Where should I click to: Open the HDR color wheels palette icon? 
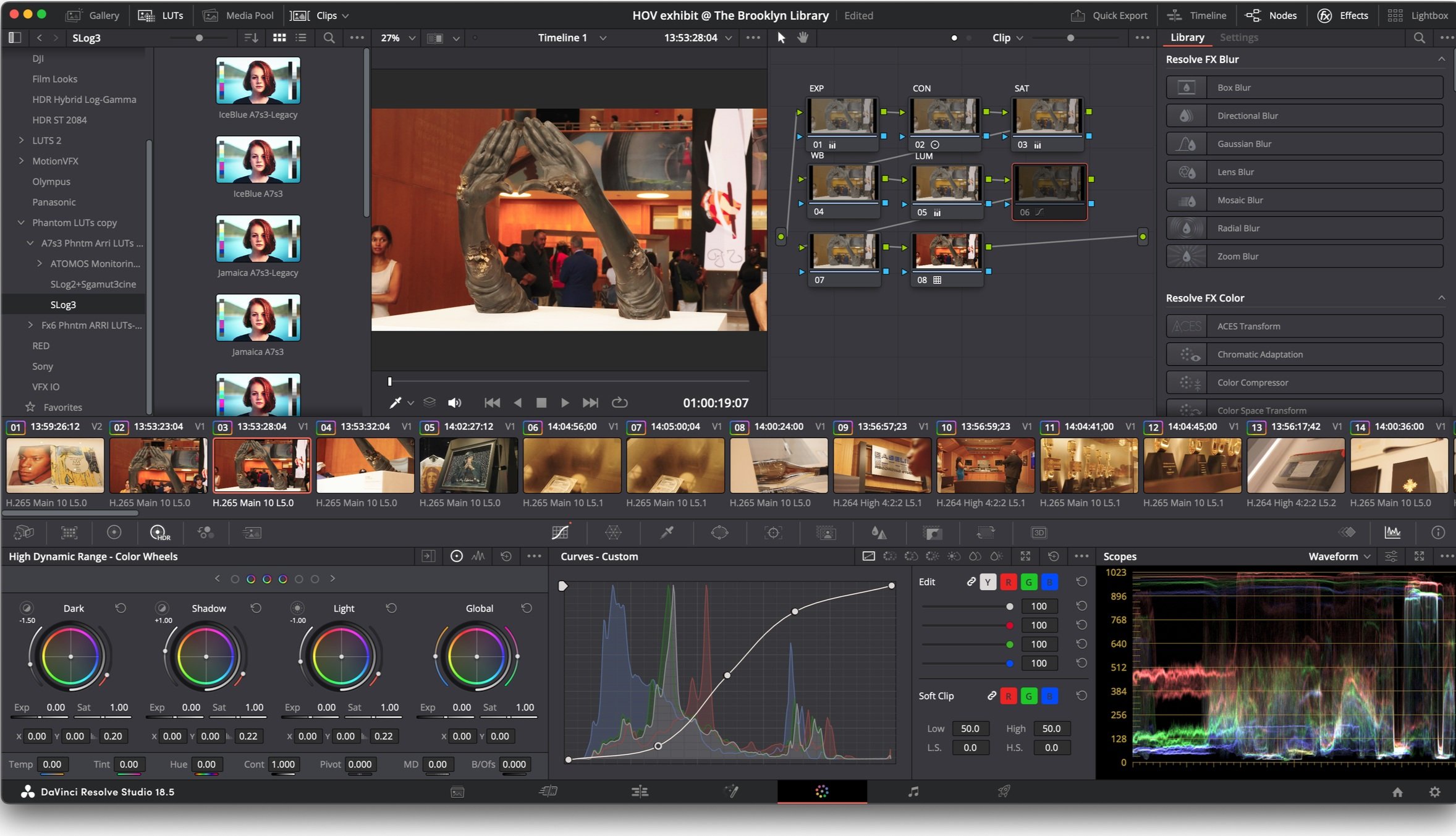tap(159, 533)
